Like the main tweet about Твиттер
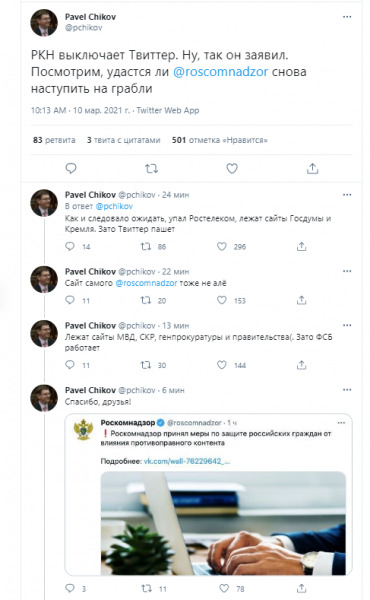 click(232, 168)
